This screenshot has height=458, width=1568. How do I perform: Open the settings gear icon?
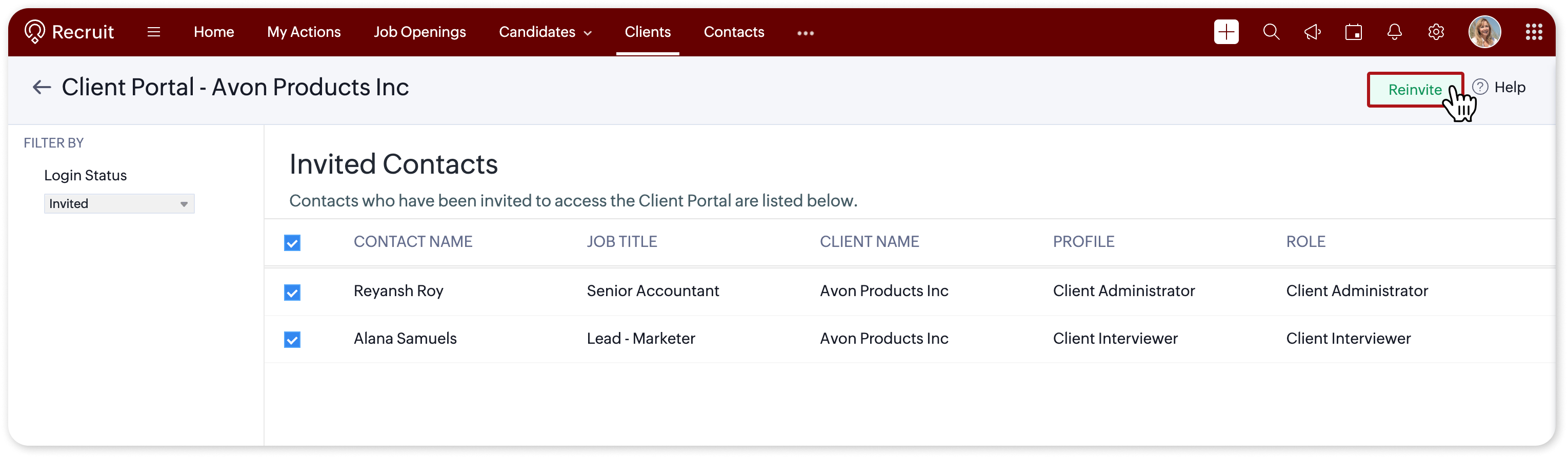1436,32
